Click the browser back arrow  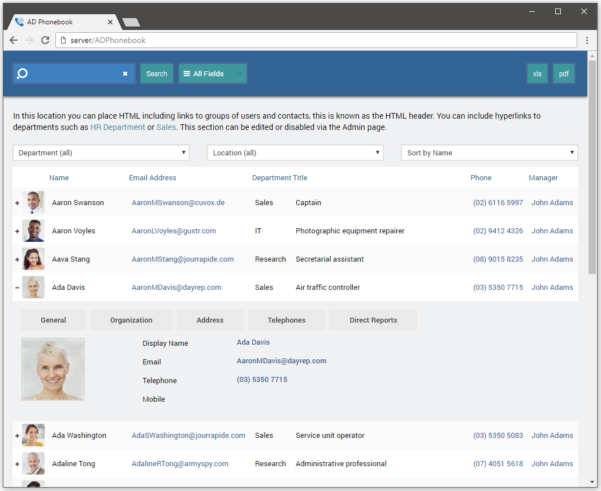pos(13,40)
